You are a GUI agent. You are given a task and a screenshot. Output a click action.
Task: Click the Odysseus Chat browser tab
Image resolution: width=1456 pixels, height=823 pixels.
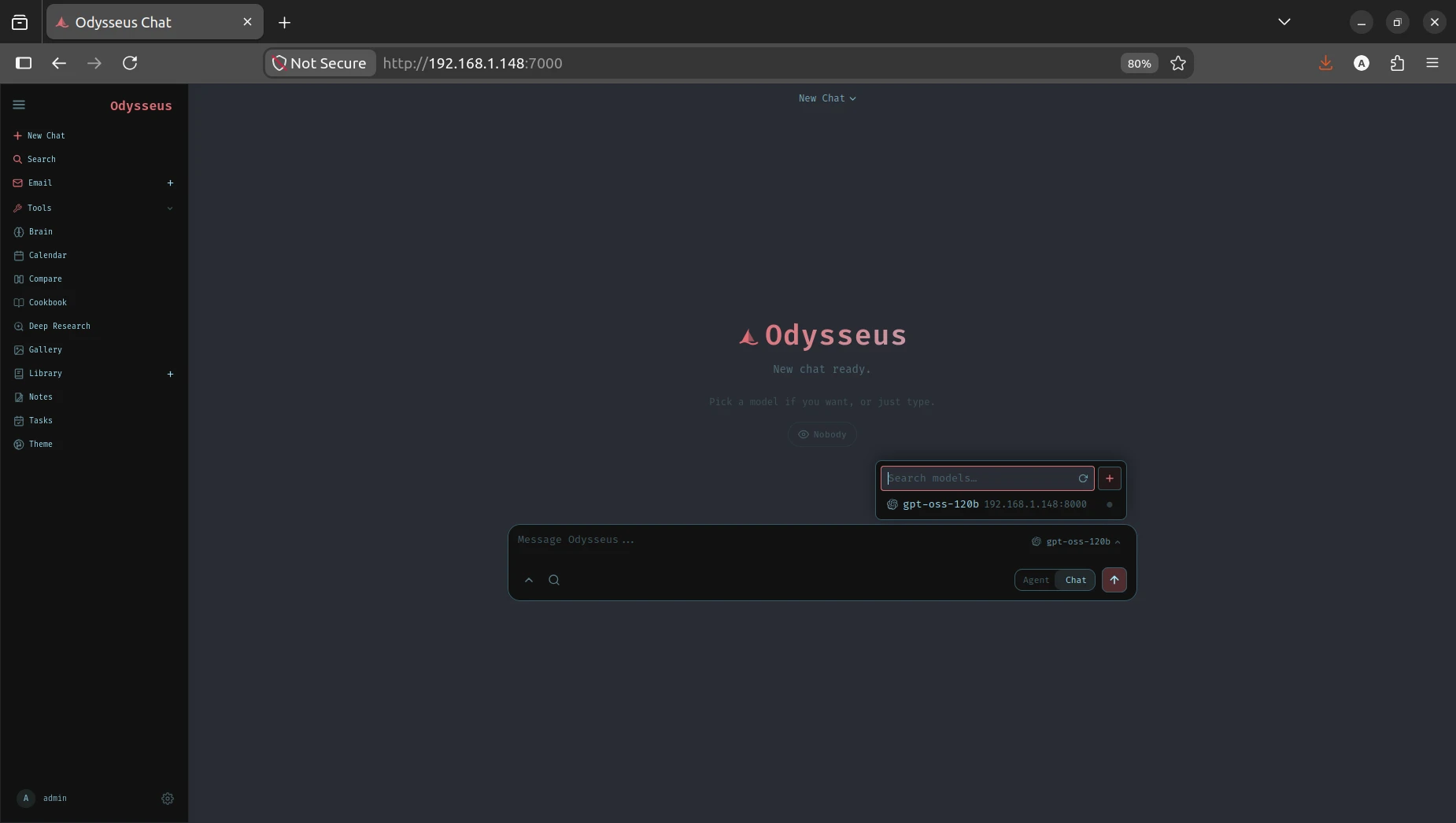click(x=155, y=22)
